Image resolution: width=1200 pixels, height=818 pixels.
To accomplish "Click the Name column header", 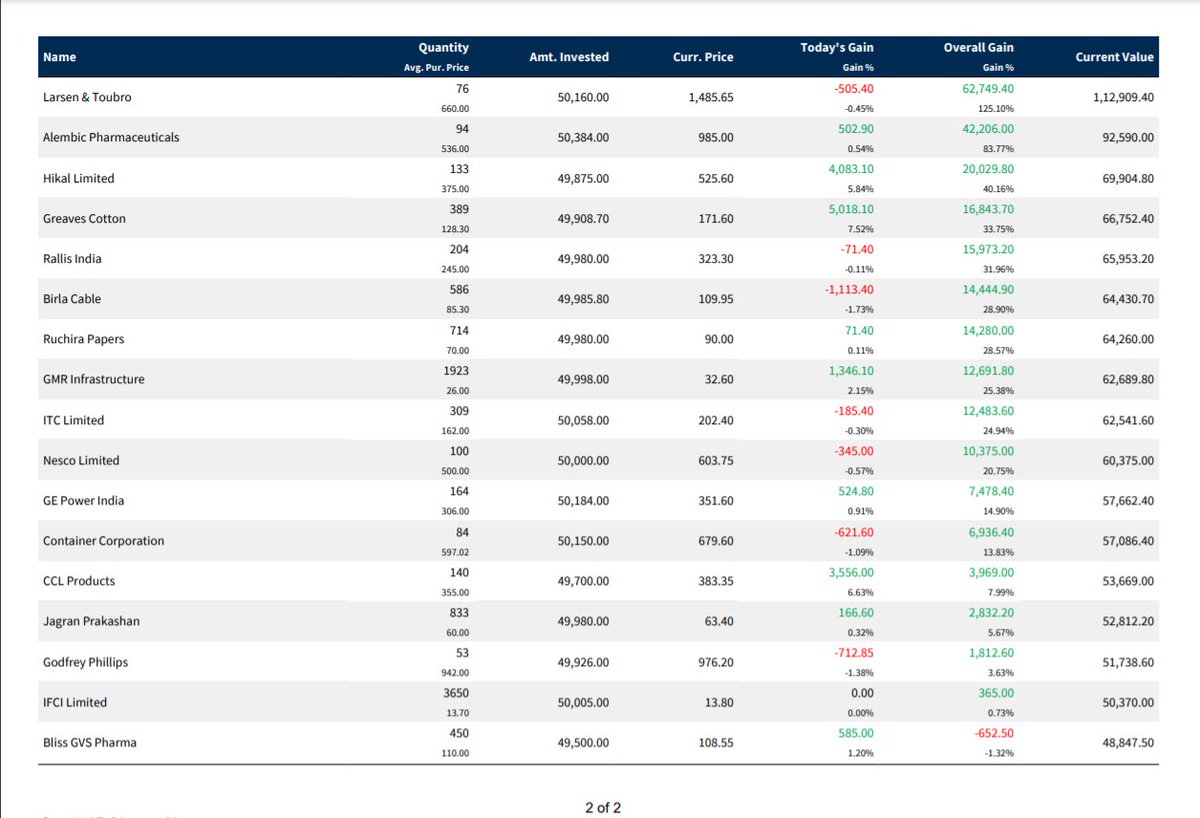I will pyautogui.click(x=59, y=58).
